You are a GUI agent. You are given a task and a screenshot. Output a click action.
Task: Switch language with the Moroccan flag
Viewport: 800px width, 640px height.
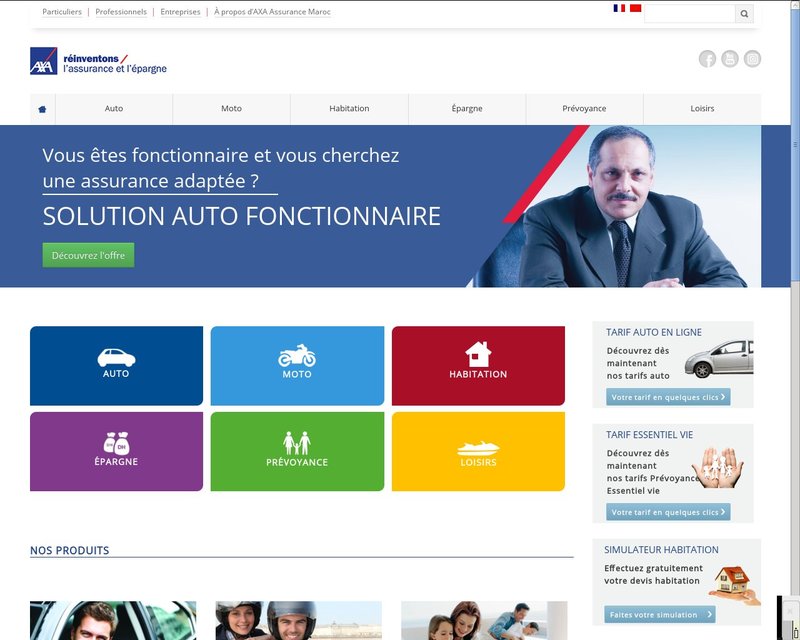pos(635,8)
